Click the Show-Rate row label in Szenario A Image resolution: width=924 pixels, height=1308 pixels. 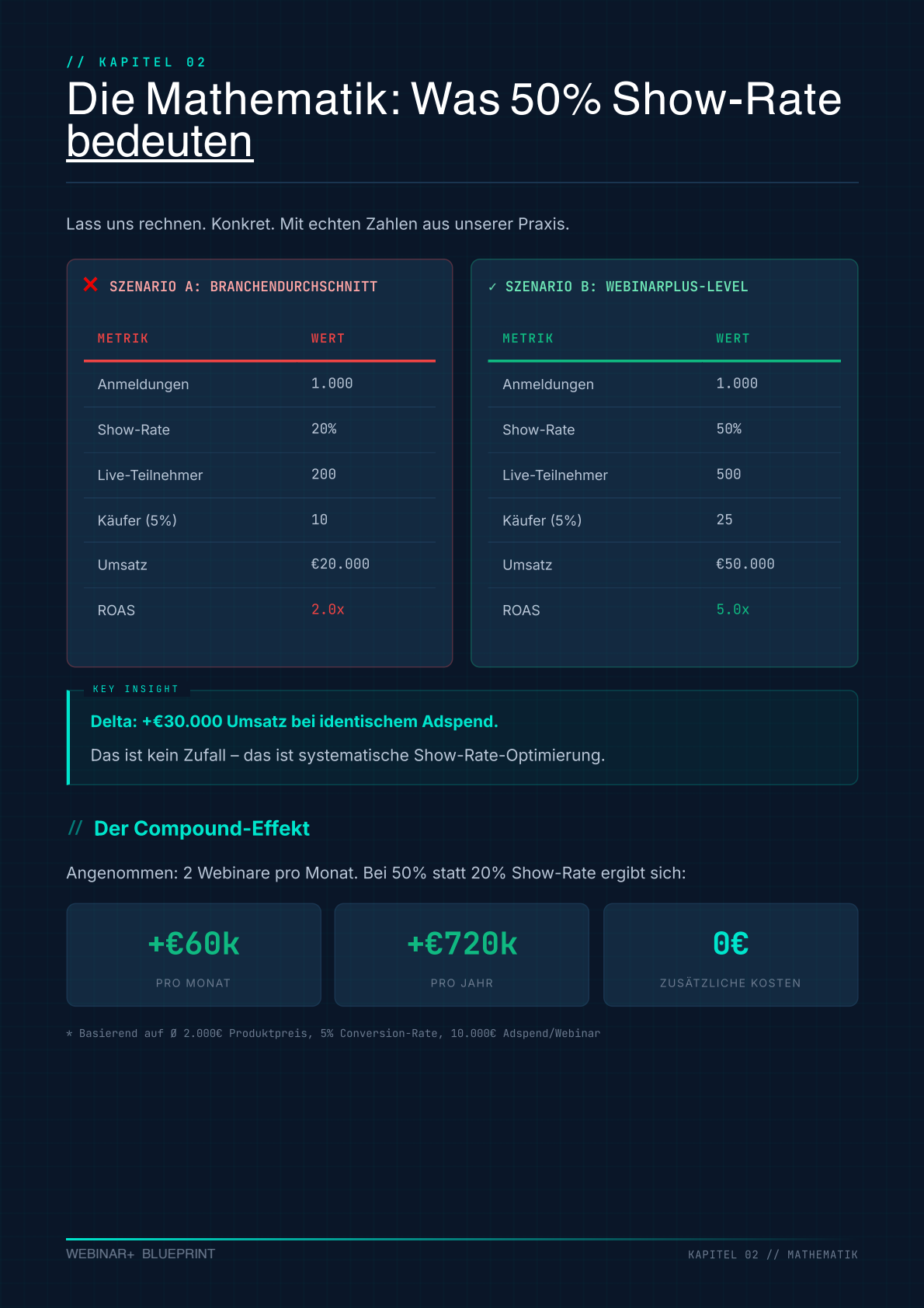(134, 430)
